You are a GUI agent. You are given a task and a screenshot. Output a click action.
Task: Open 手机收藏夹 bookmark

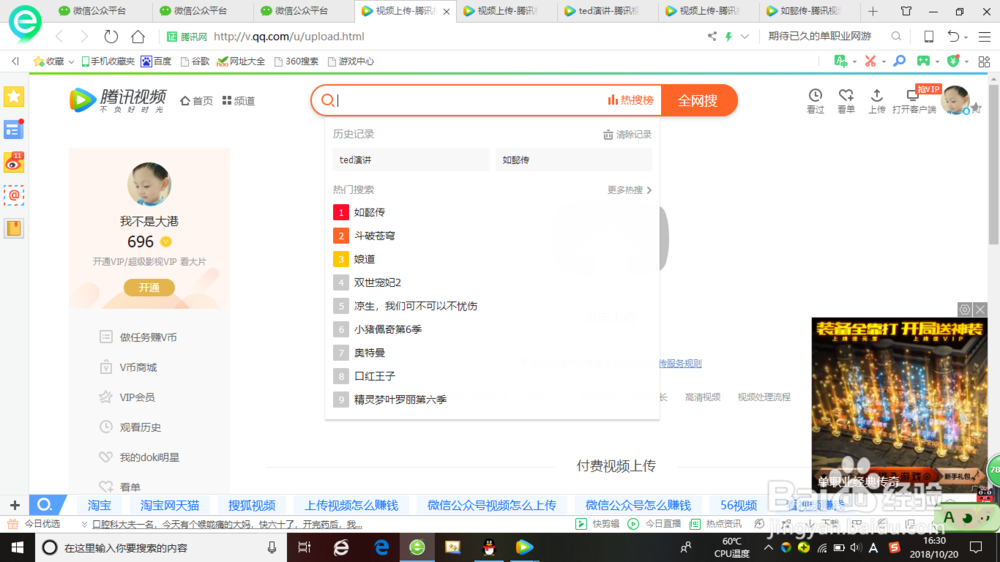108,61
